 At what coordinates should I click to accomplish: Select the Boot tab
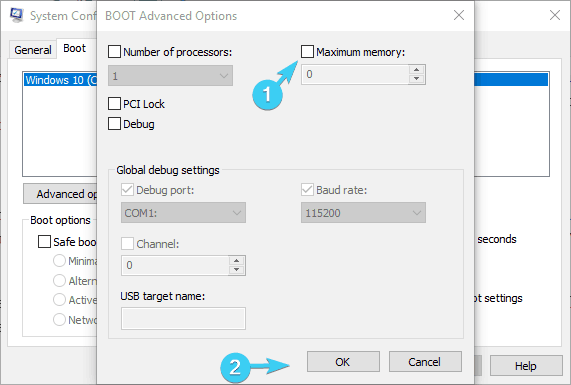point(75,48)
